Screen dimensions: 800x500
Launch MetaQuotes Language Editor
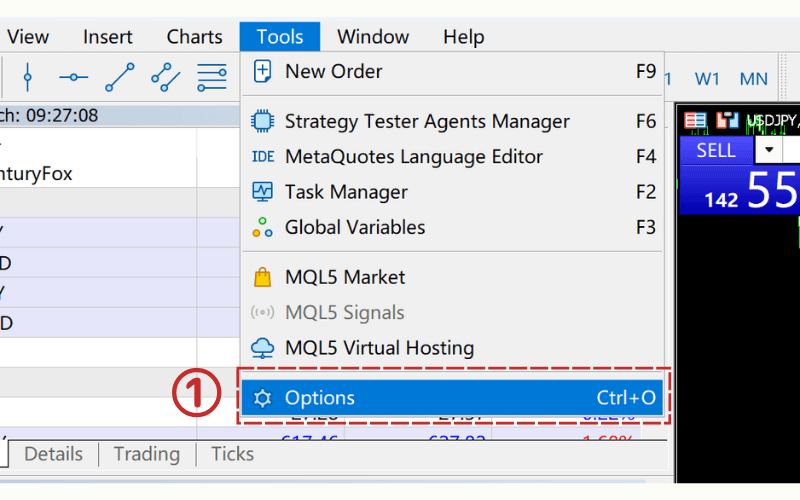pyautogui.click(x=453, y=157)
